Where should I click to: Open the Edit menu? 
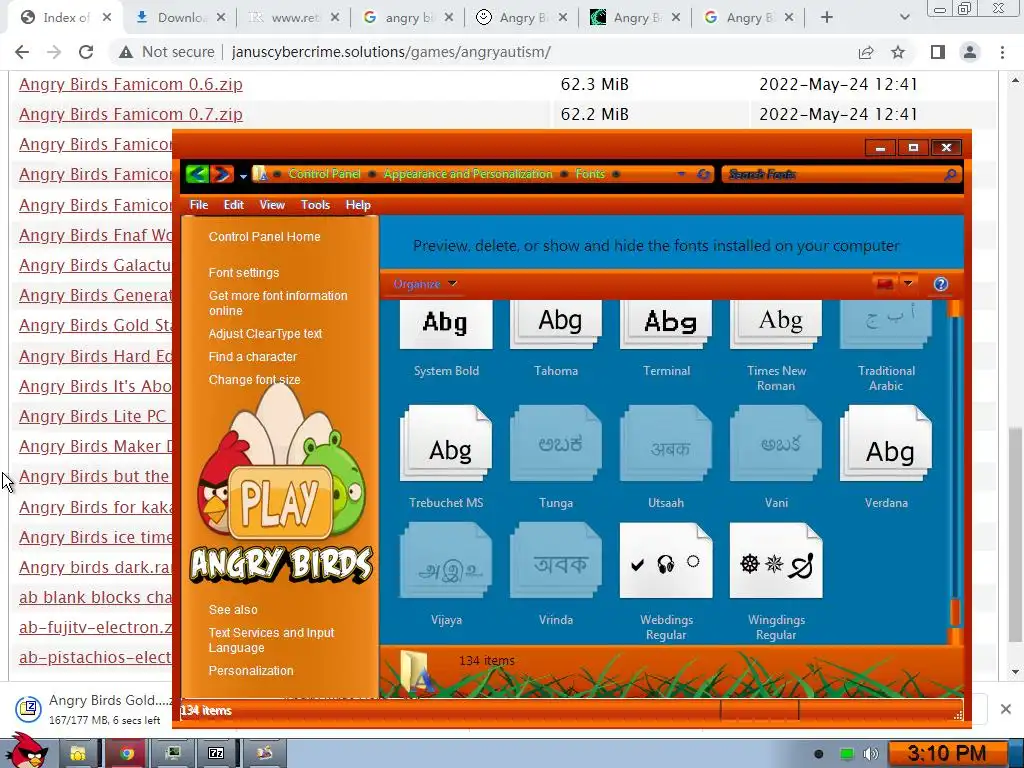click(234, 204)
